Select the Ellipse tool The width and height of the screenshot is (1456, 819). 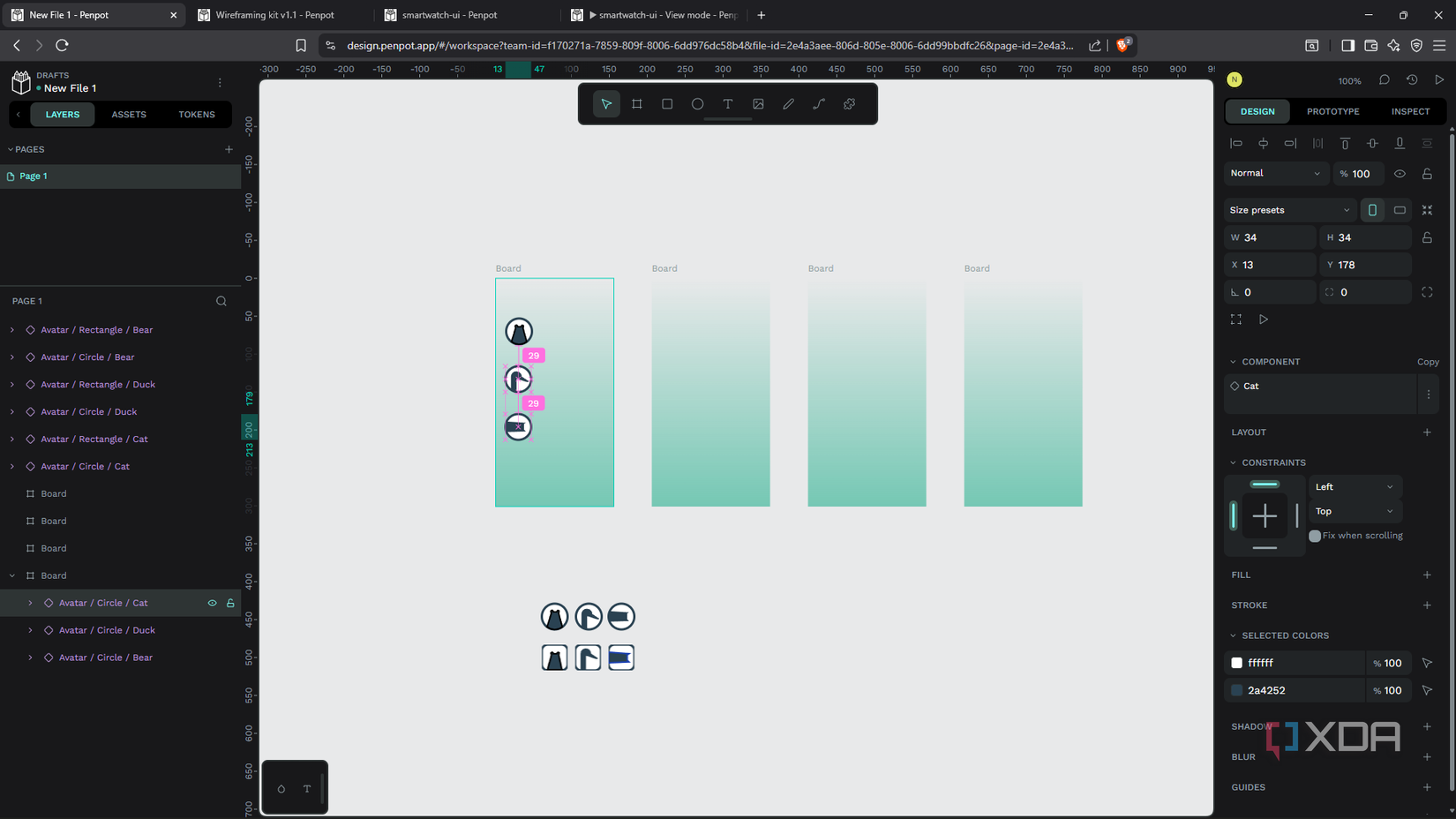coord(697,103)
